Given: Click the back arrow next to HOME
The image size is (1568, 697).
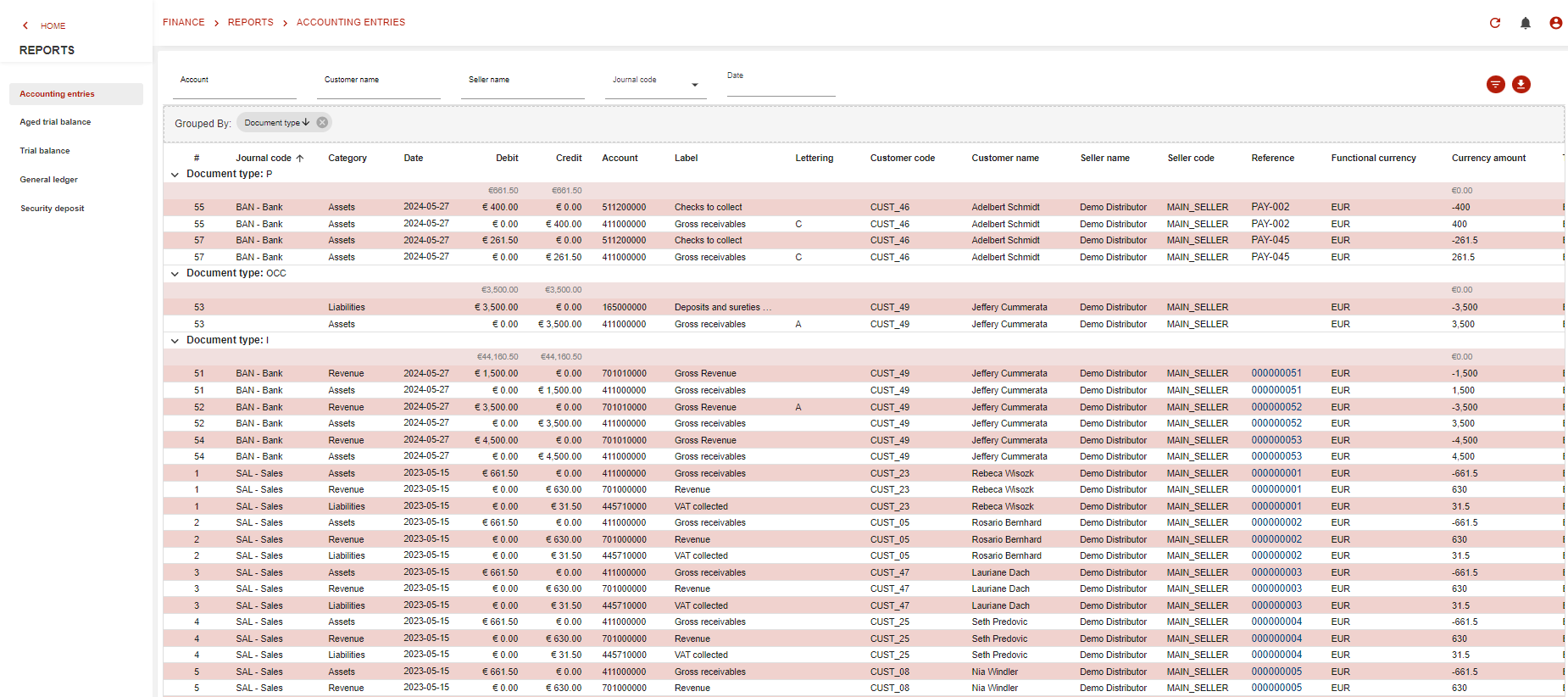Looking at the screenshot, I should [25, 25].
